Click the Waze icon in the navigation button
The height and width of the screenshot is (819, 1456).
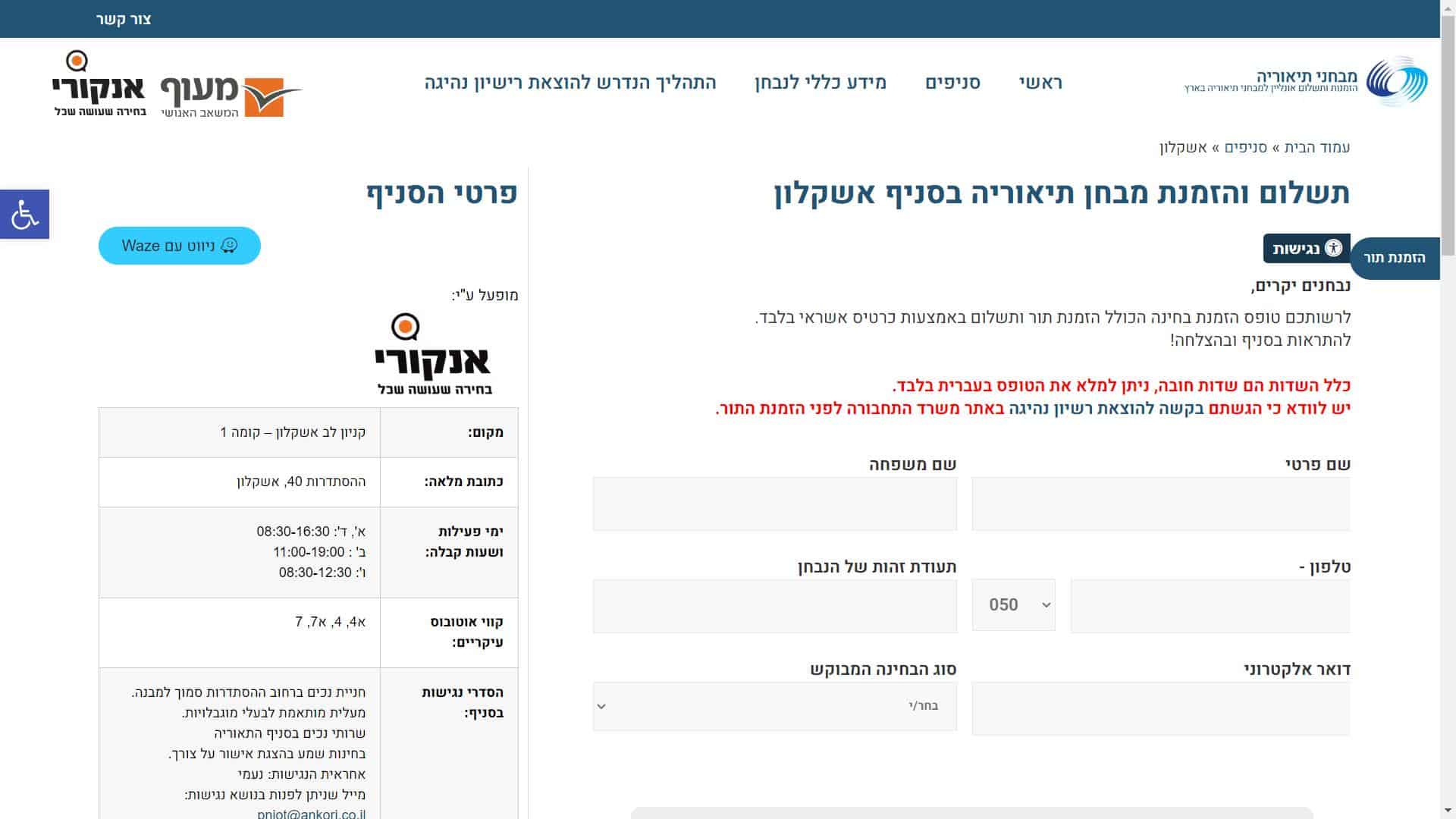tap(229, 246)
